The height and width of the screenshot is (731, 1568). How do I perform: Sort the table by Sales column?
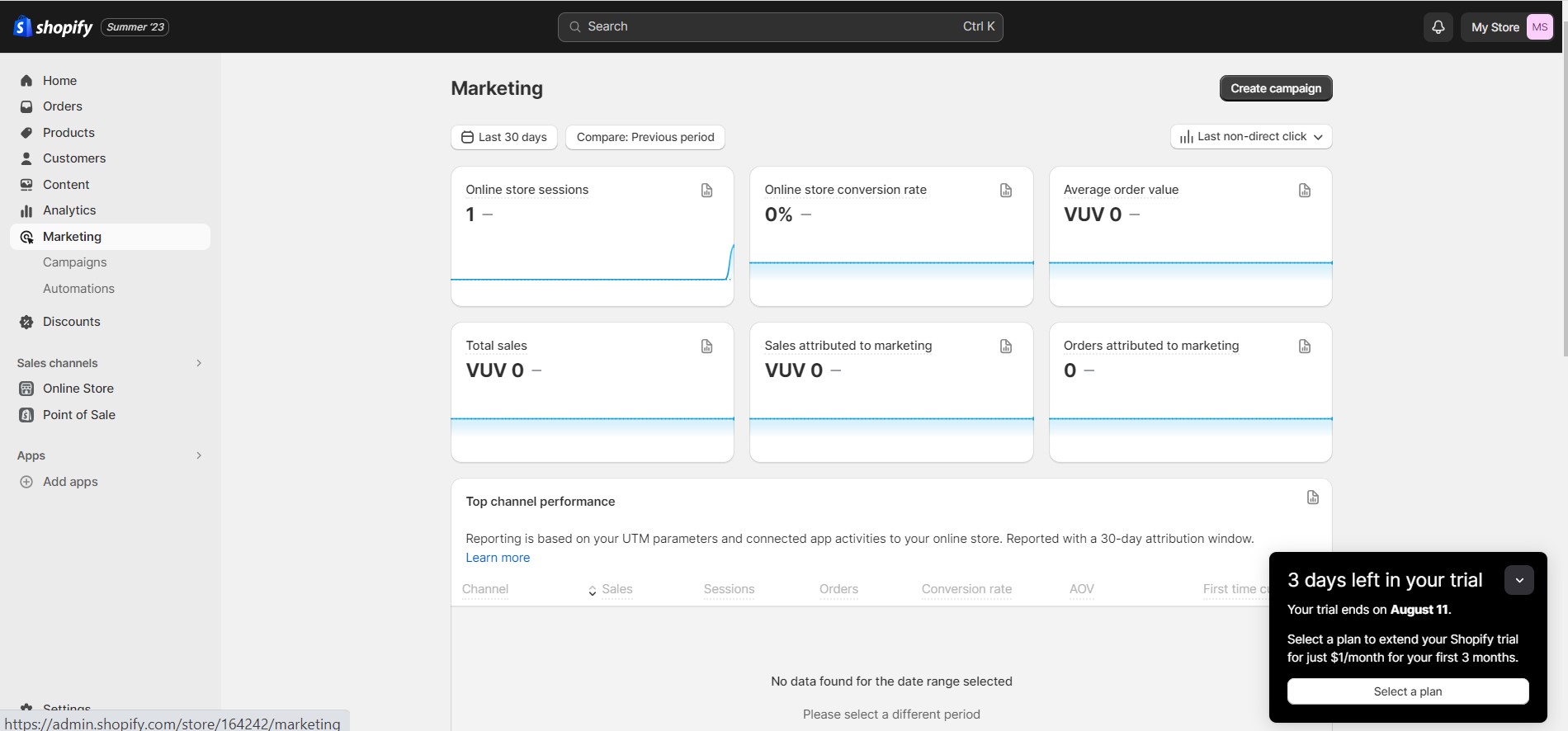click(x=610, y=589)
